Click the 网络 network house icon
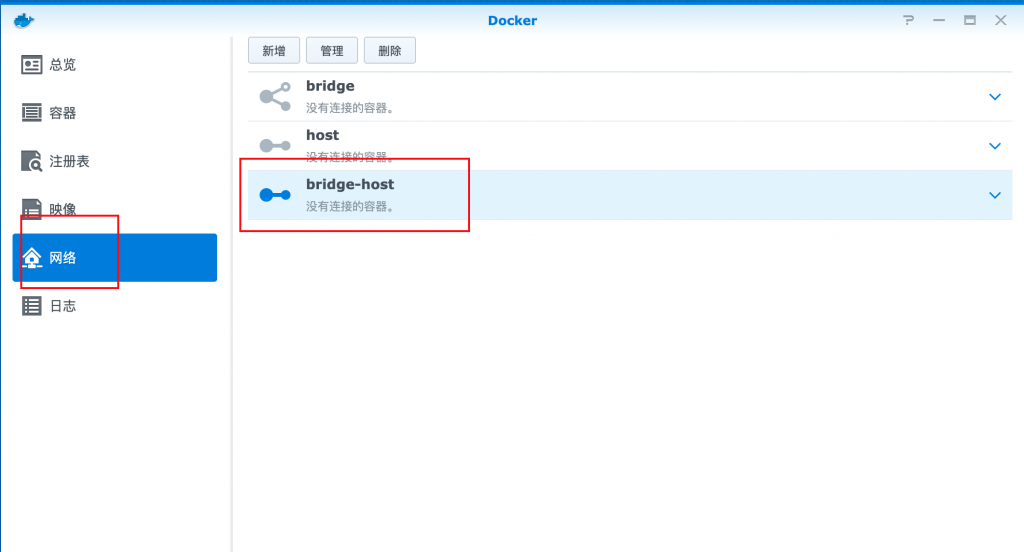The image size is (1024, 552). pyautogui.click(x=31, y=258)
